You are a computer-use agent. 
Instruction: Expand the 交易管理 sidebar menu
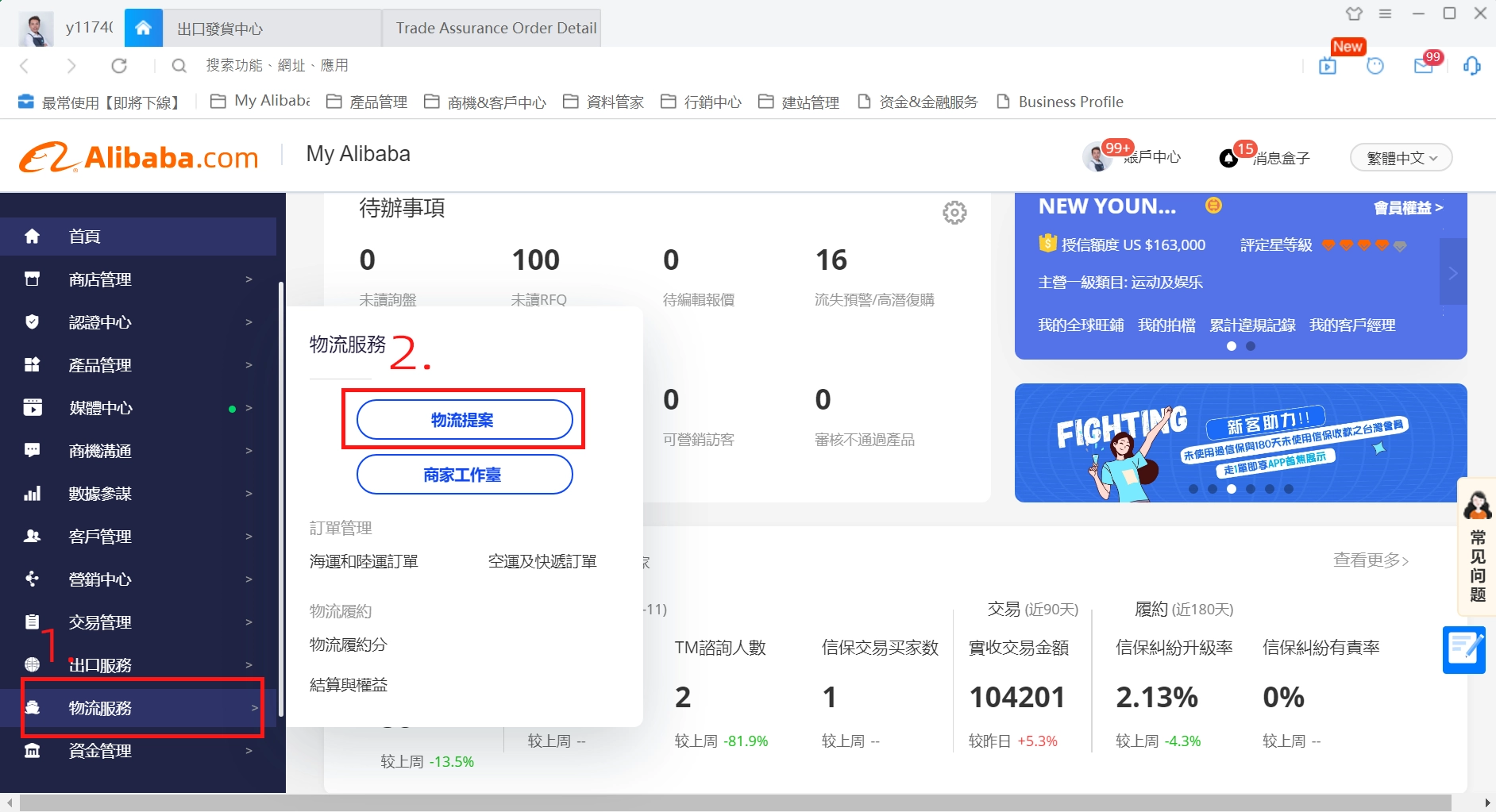[x=138, y=622]
